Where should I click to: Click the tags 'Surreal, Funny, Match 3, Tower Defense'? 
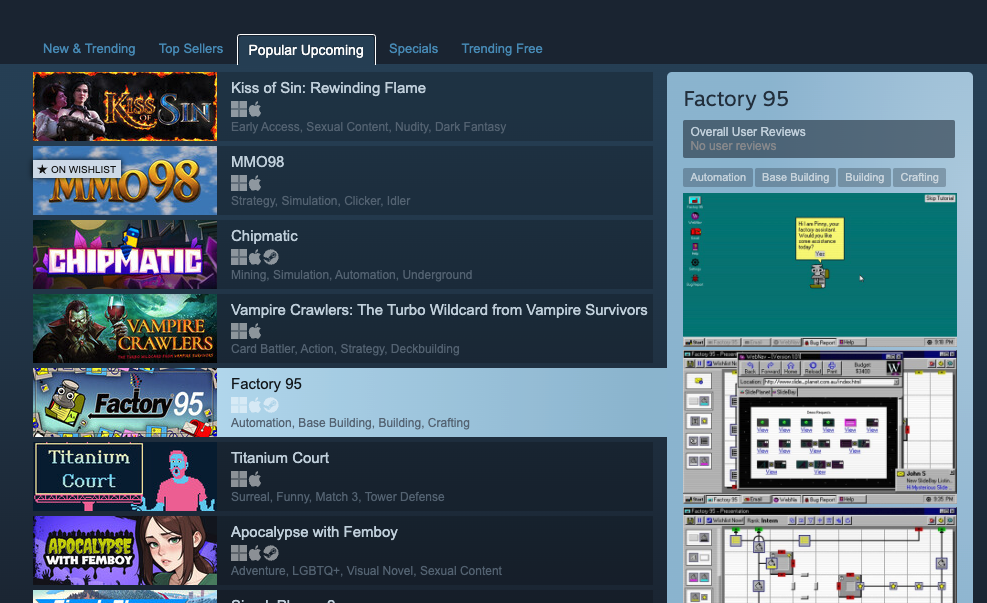pos(337,497)
